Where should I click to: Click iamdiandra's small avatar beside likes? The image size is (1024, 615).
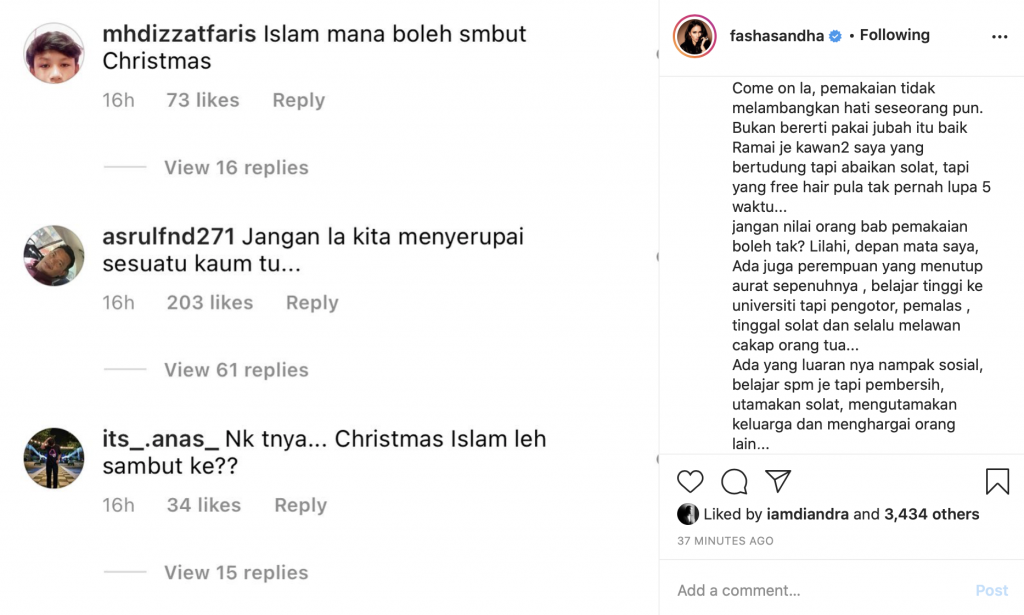click(x=688, y=514)
